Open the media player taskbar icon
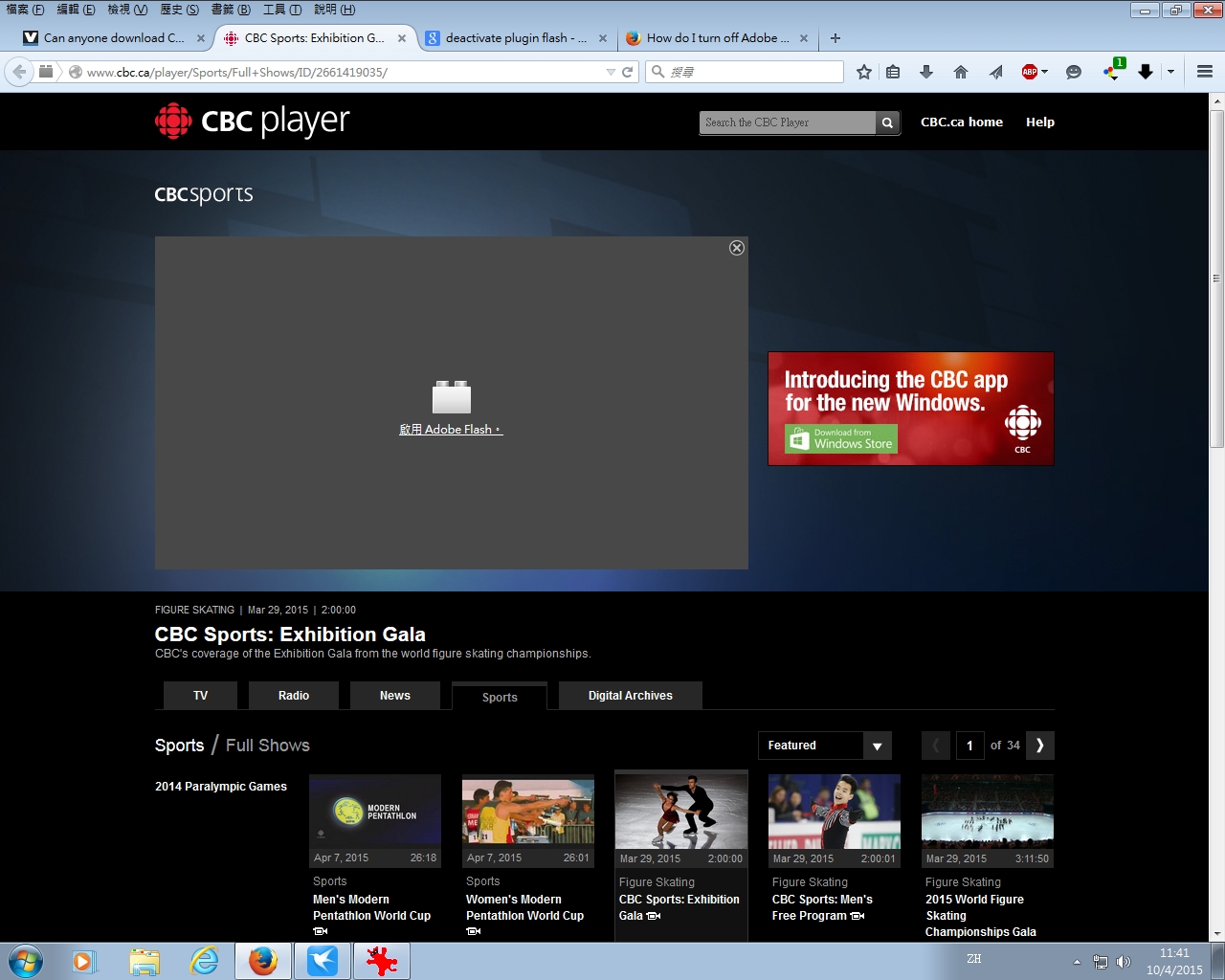The image size is (1225, 980). (84, 961)
